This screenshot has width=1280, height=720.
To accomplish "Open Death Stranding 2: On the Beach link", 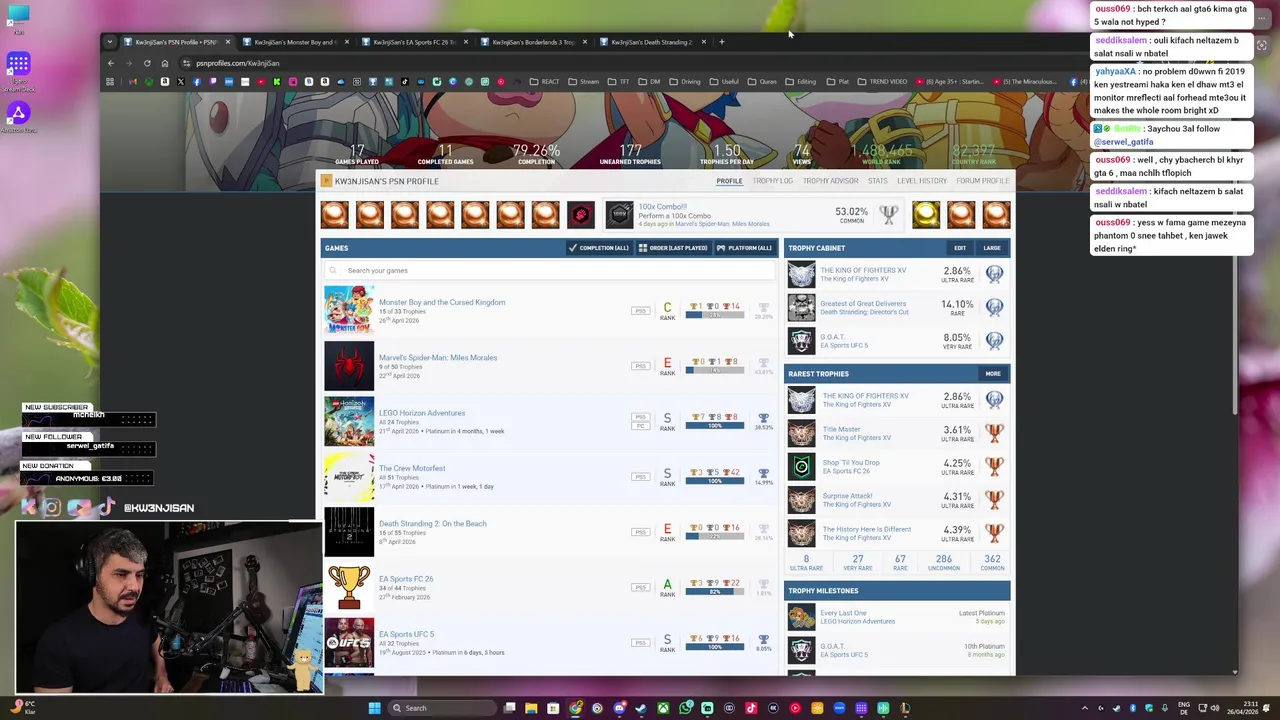I will click(433, 523).
